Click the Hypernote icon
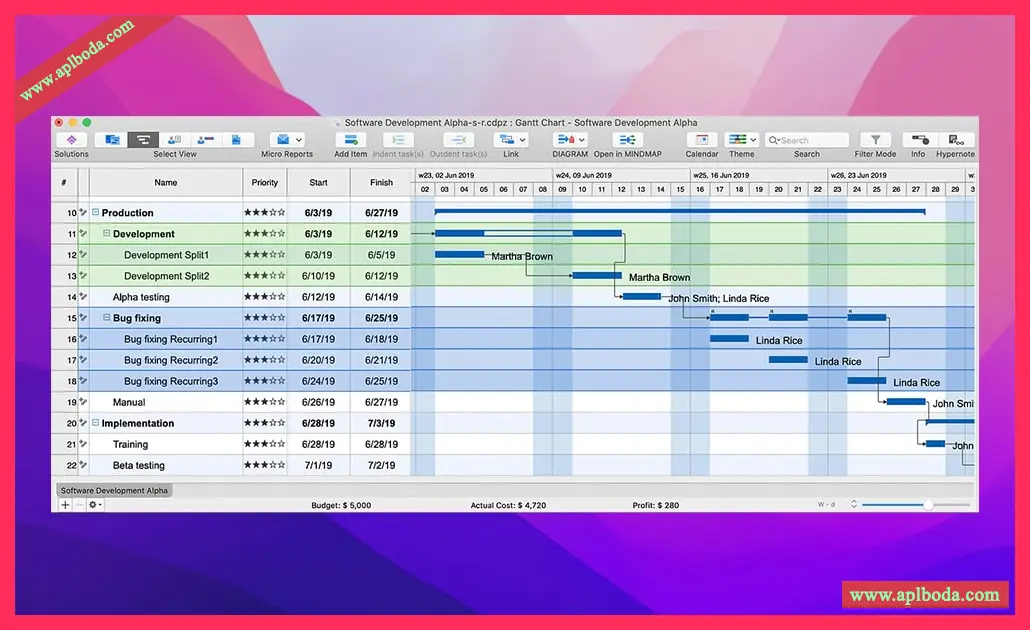The width and height of the screenshot is (1030, 630). (956, 140)
